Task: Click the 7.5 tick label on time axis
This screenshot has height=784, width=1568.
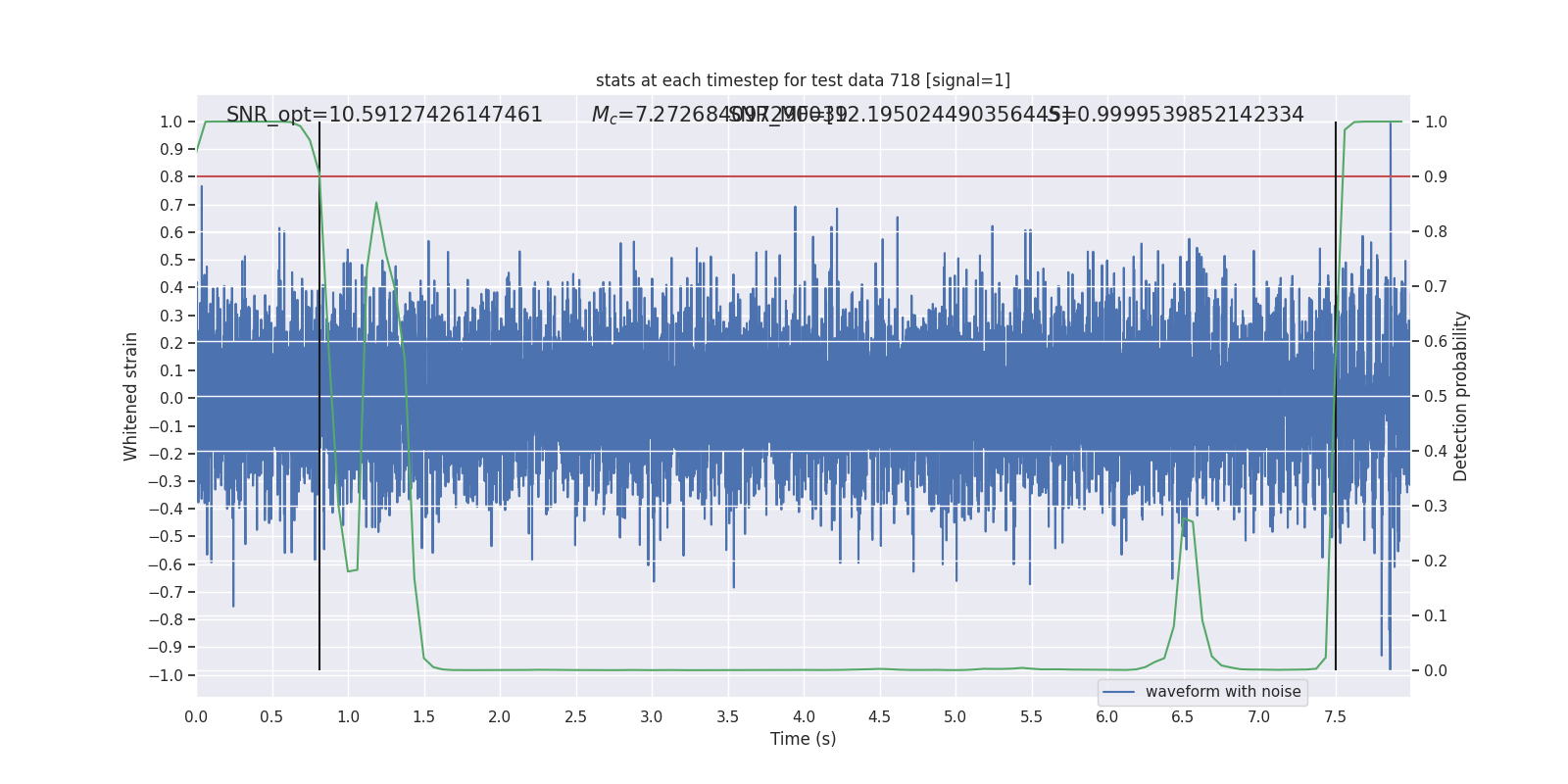Action: (x=1335, y=716)
